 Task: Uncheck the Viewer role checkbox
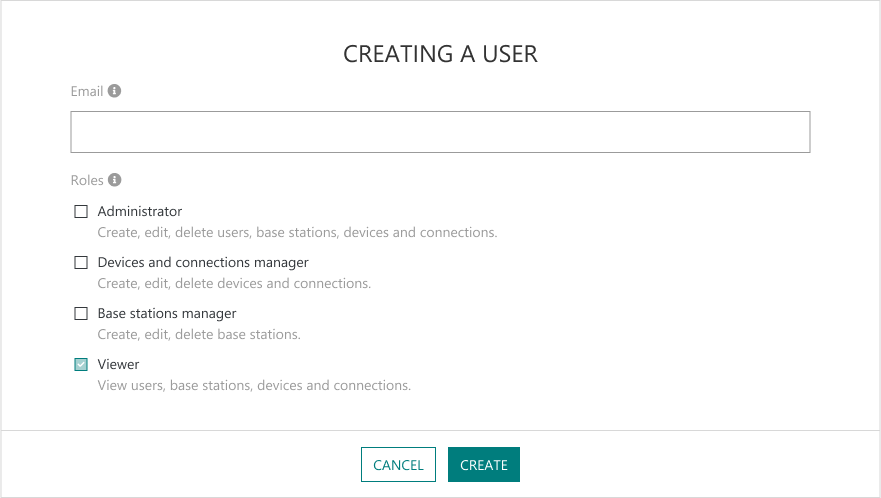pos(81,365)
